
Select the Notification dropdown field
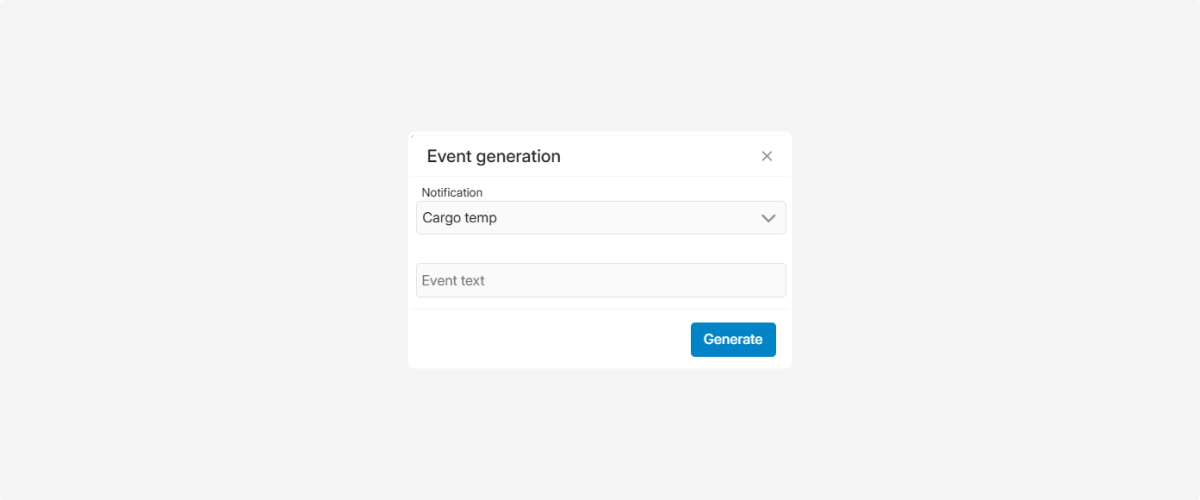click(x=600, y=218)
